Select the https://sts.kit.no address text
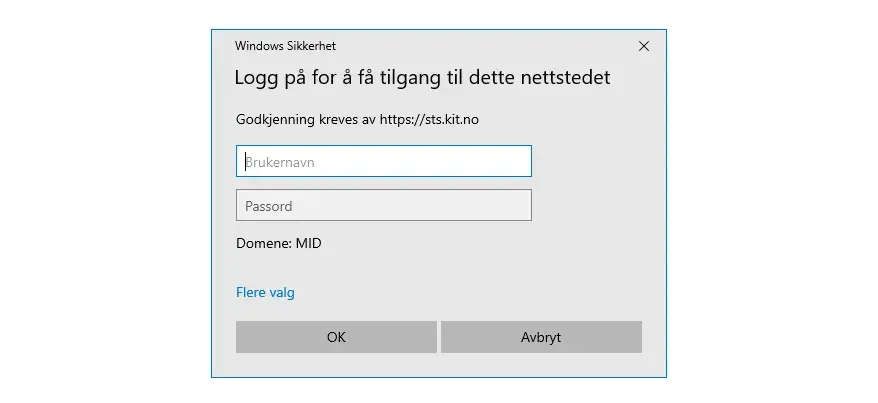 coord(429,120)
